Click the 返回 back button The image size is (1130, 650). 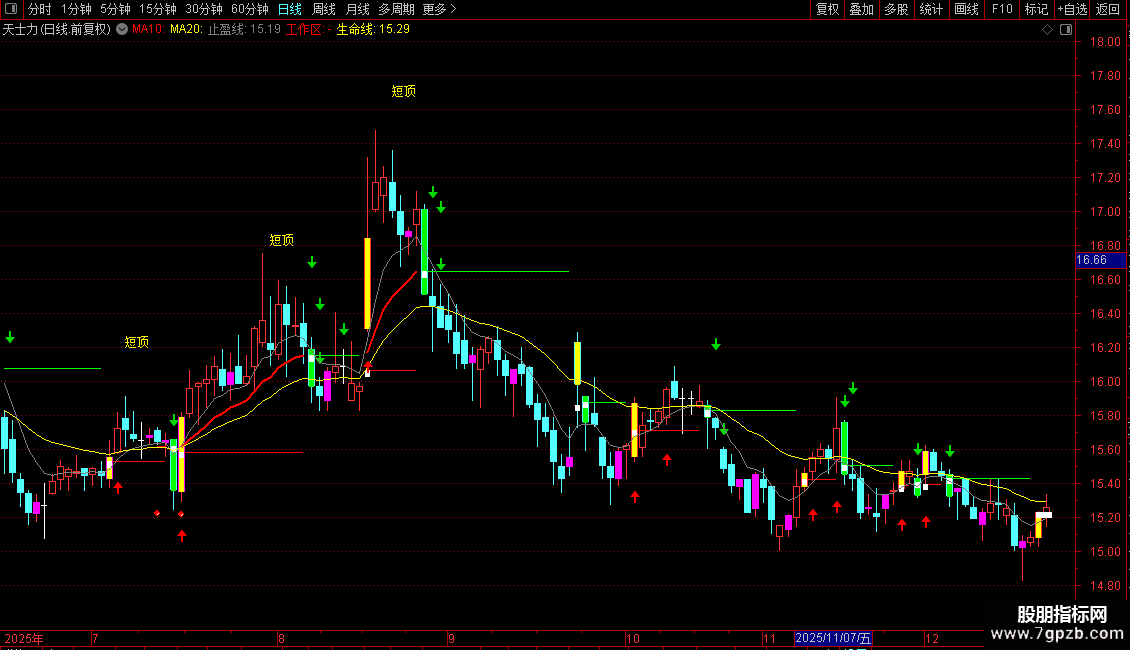pos(1108,9)
